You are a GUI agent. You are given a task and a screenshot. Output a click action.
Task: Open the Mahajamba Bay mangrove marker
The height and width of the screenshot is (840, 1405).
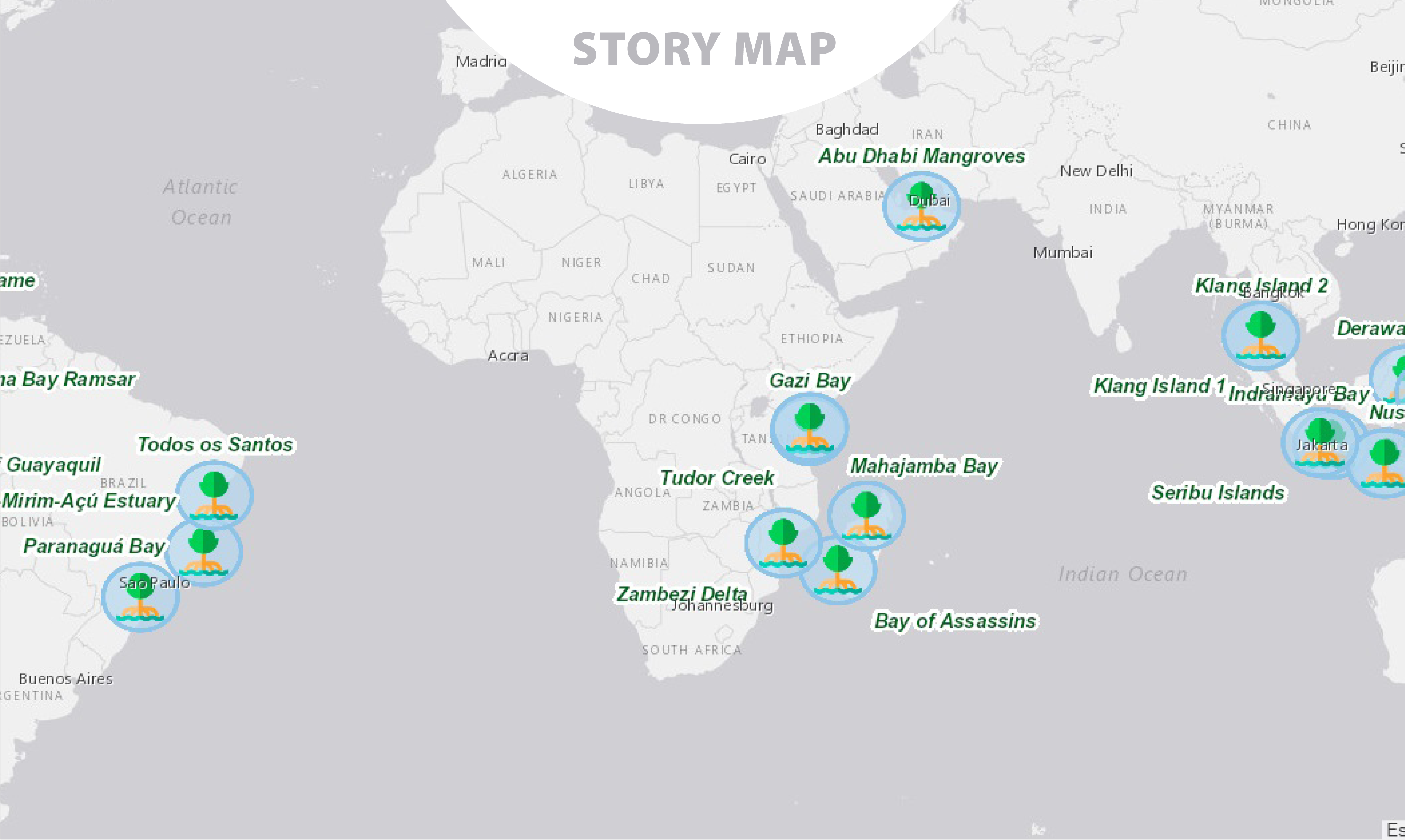point(866,516)
